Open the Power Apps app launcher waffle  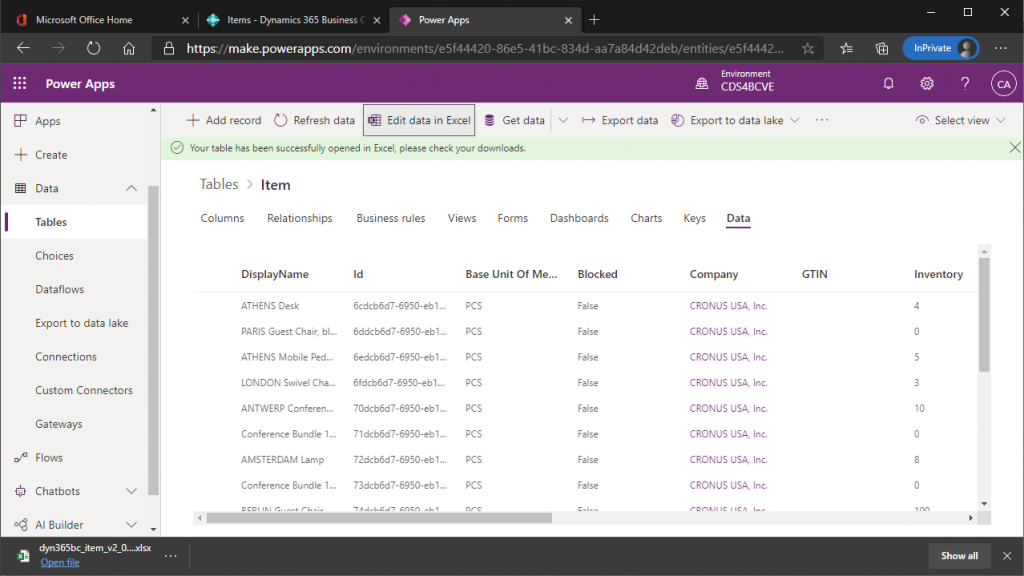pos(20,84)
